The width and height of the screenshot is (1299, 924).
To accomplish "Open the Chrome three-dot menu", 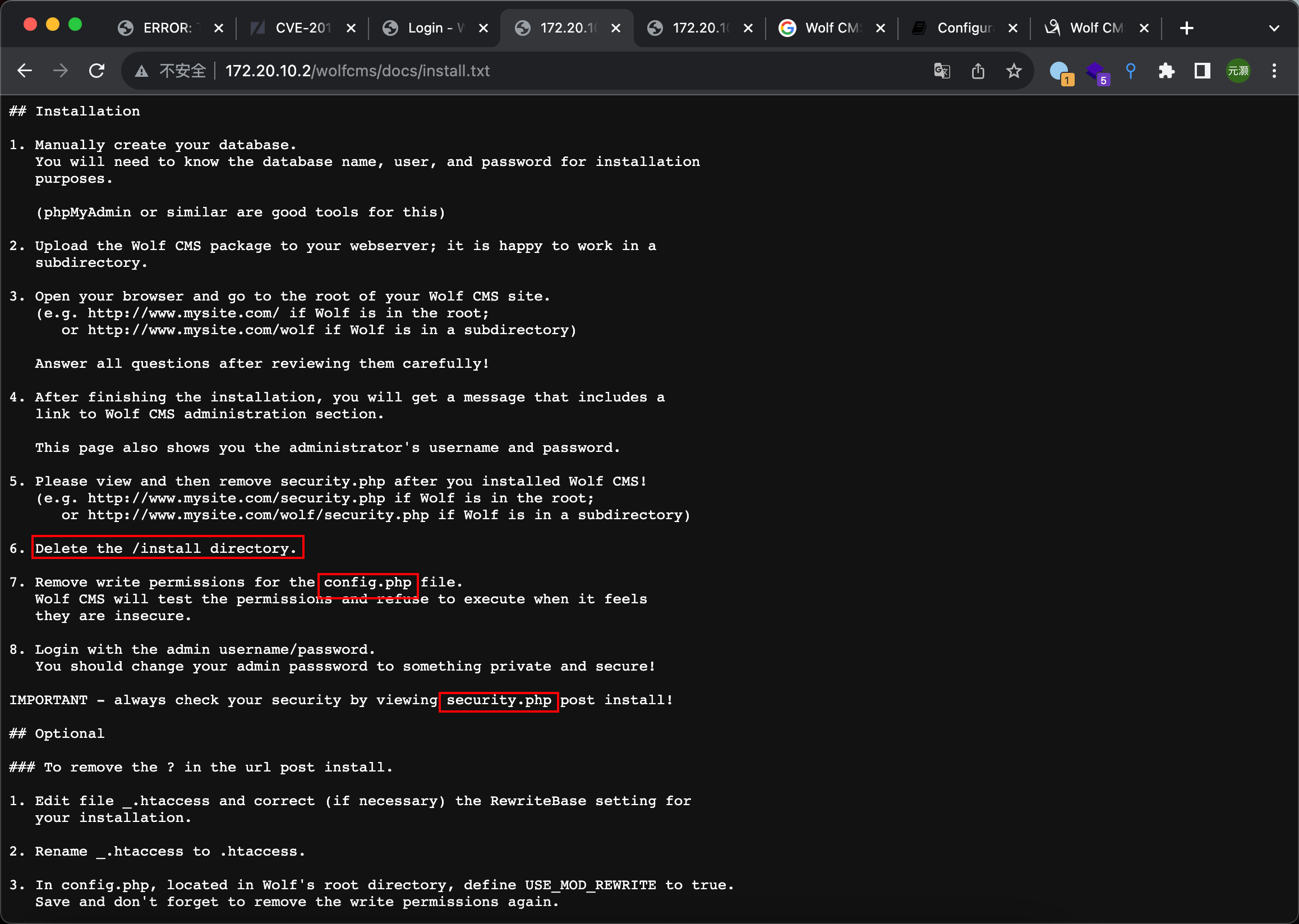I will [1274, 71].
